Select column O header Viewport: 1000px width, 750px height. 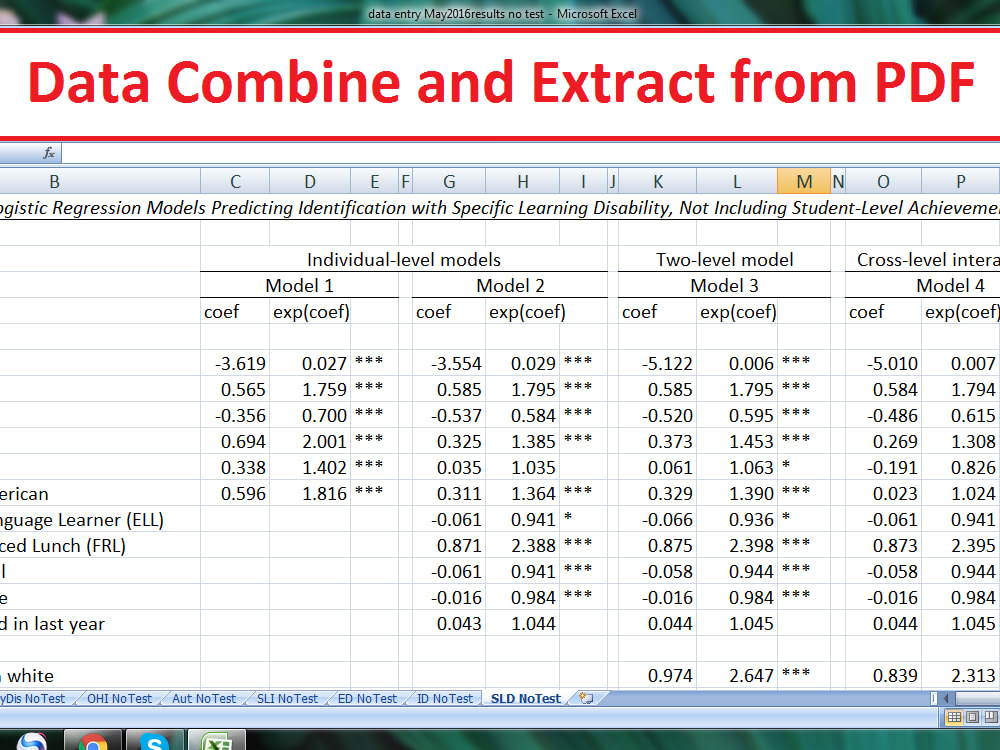tap(883, 182)
